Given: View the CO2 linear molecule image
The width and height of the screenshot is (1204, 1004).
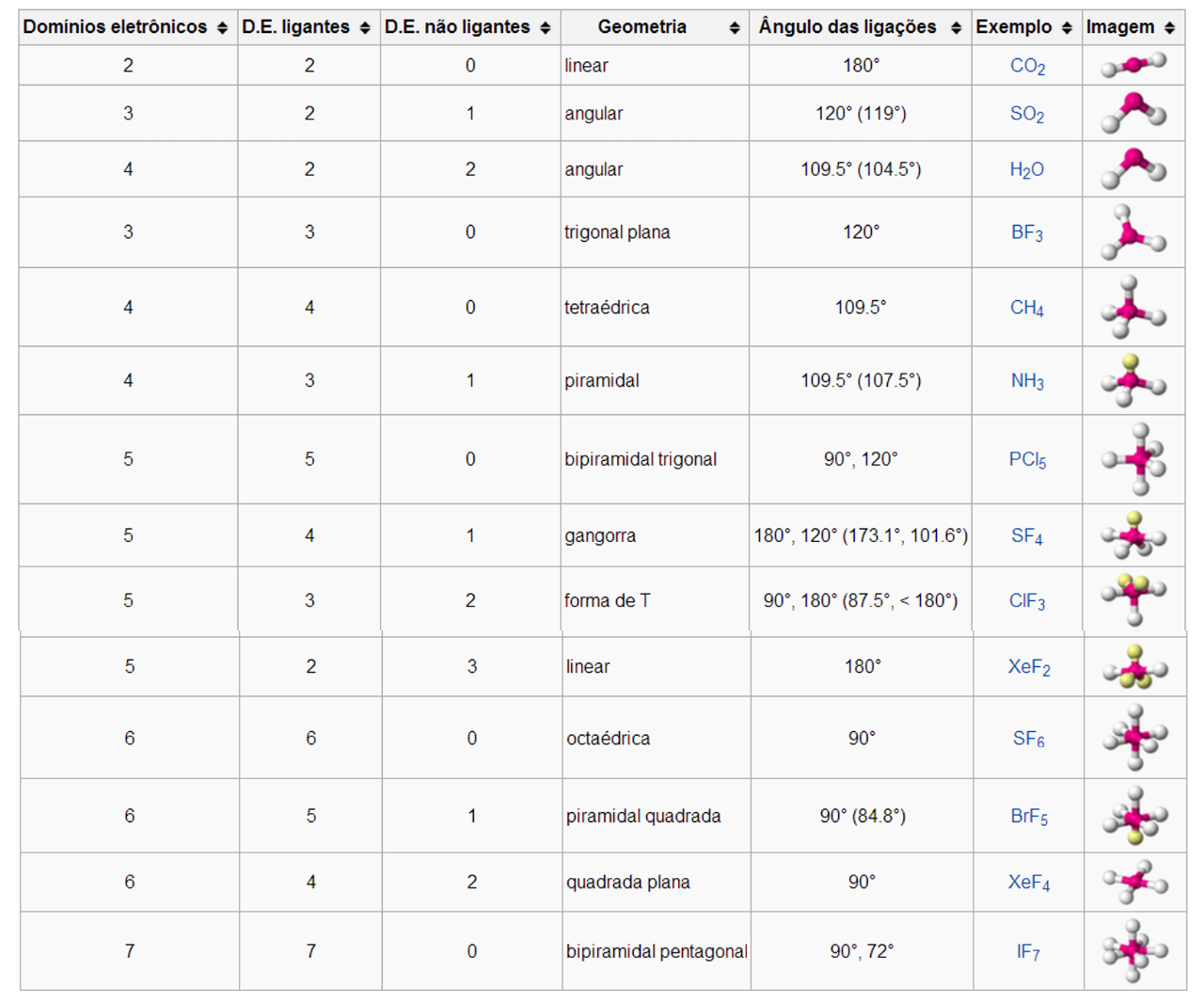Looking at the screenshot, I should pyautogui.click(x=1133, y=65).
